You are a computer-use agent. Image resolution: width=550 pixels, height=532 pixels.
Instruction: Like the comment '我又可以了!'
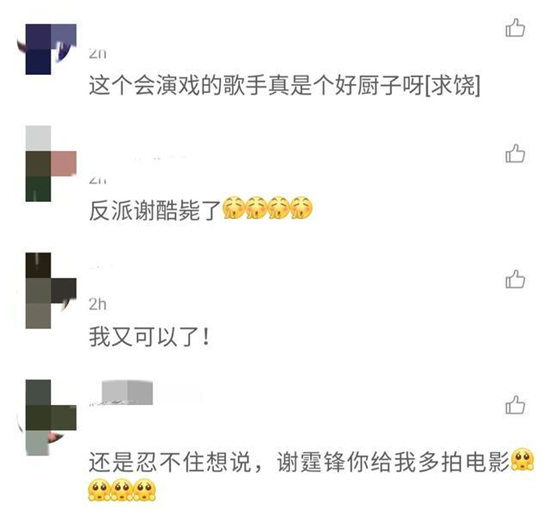point(515,279)
